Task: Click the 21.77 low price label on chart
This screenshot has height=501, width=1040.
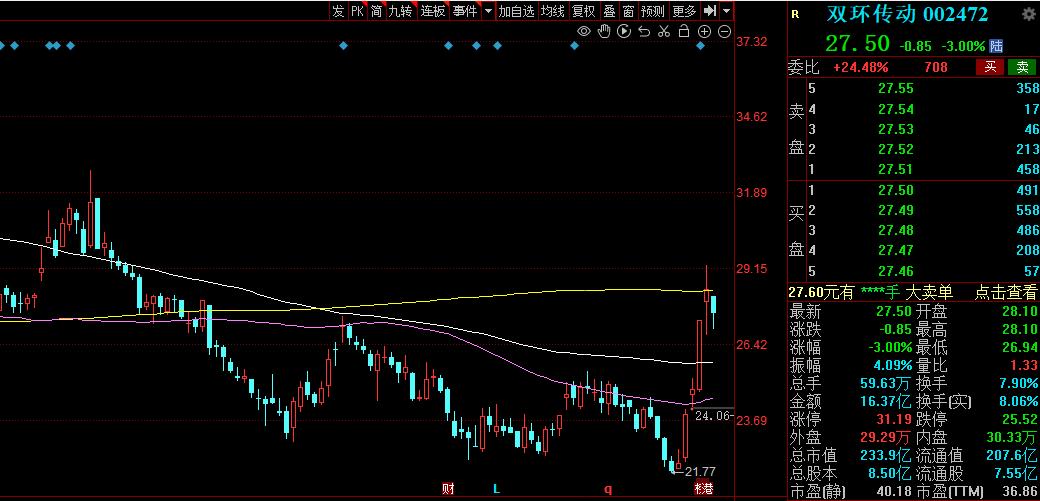Action: tap(700, 472)
